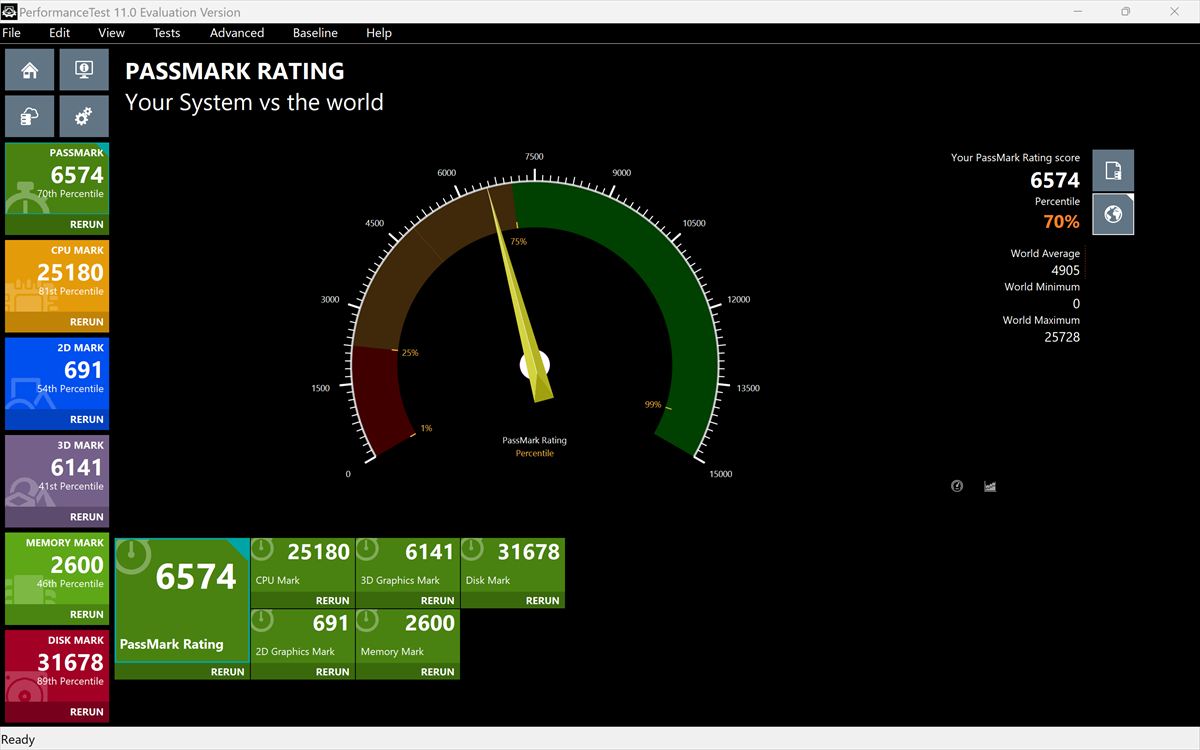Click RERUN under the PassMark Rating summary tile
Screen dimensions: 1200x750
pyautogui.click(x=228, y=672)
